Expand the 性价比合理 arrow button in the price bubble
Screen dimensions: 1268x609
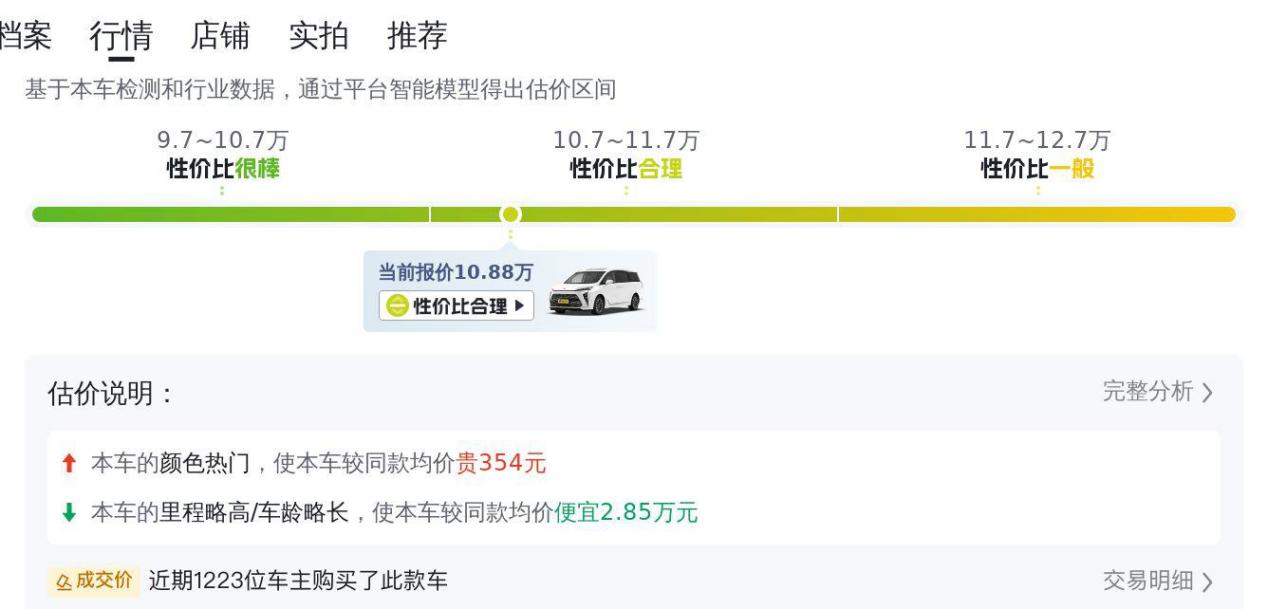click(x=518, y=306)
